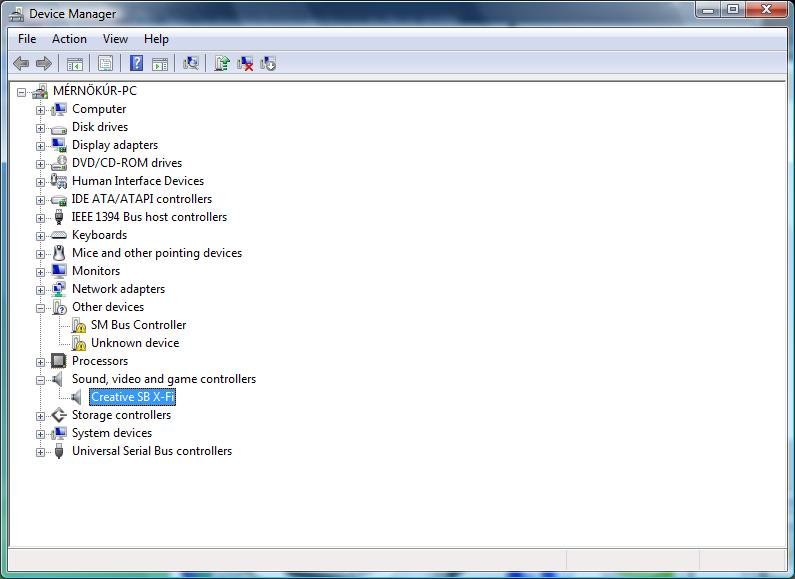The image size is (795, 579).
Task: Open the View menu
Action: [115, 39]
